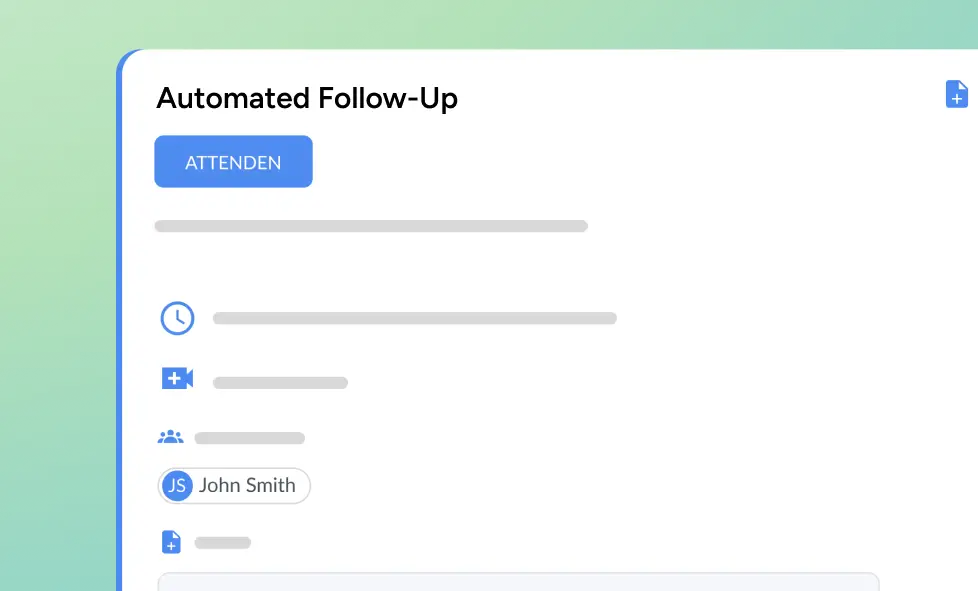Screen dimensions: 978x591
Task: Click the clock time icon
Action: point(177,318)
